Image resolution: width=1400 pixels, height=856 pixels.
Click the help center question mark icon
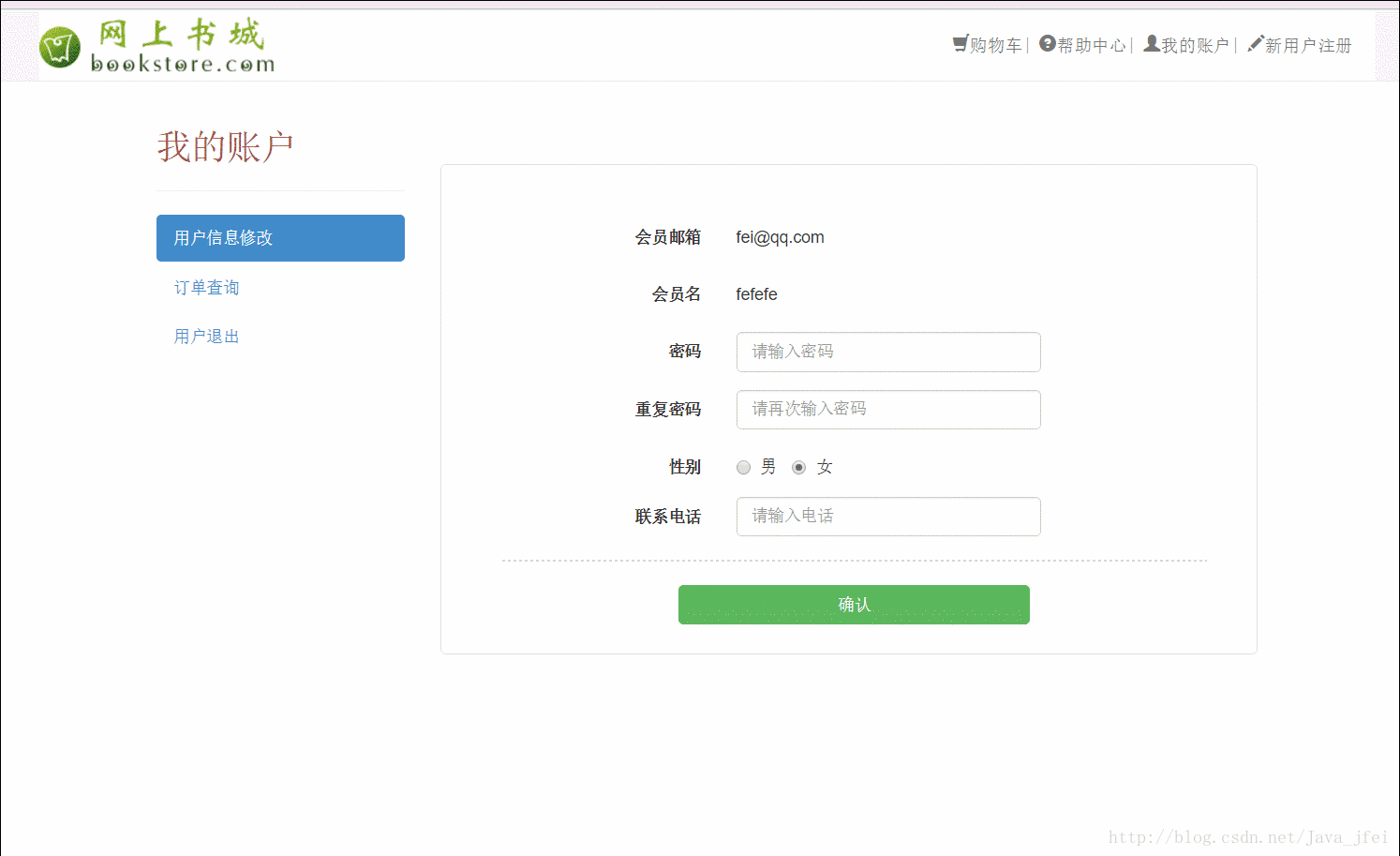click(1048, 43)
